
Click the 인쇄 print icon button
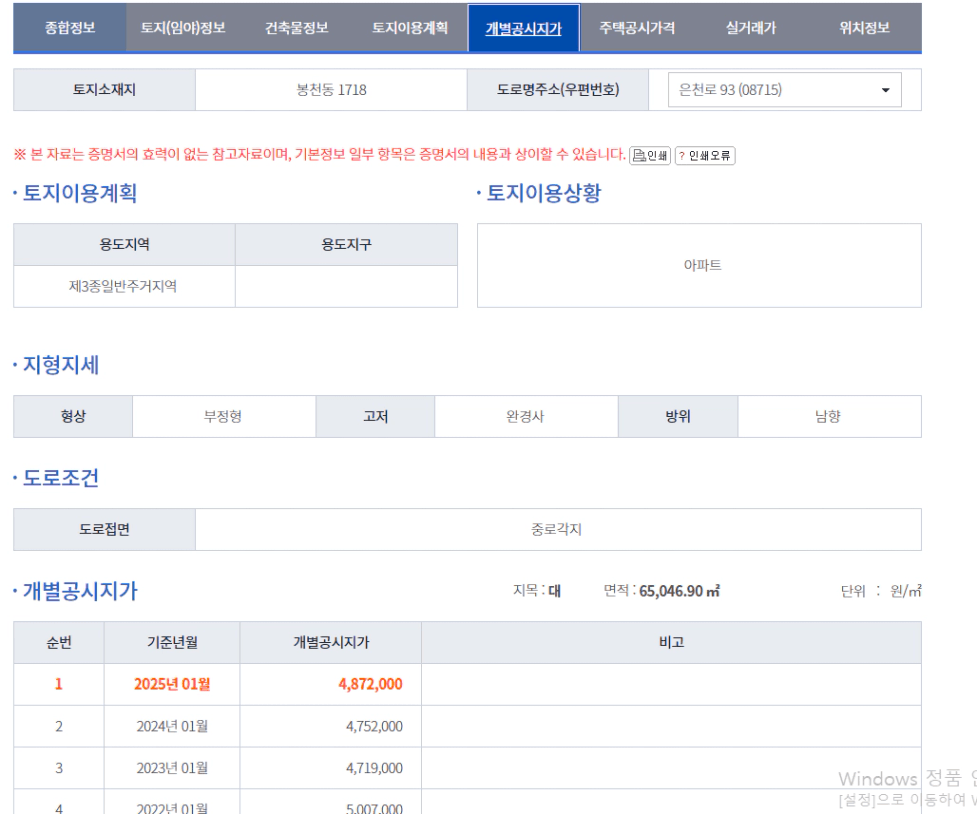click(x=650, y=155)
